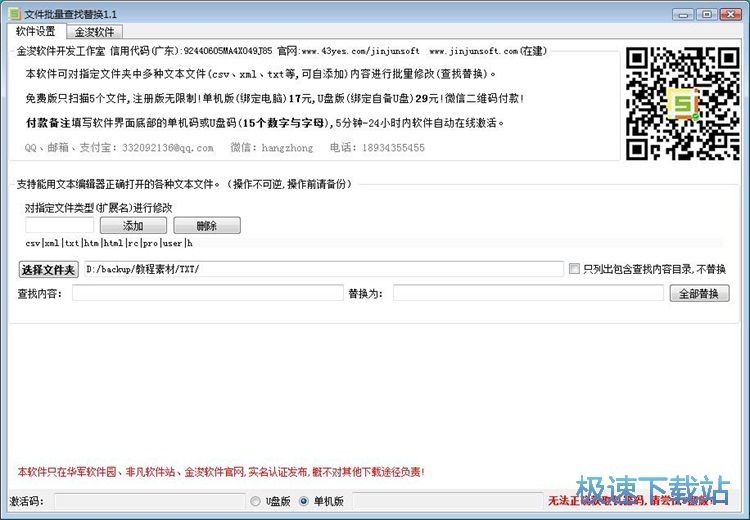Focus the 查找内容 input field
Viewport: 750px width, 520px height.
click(208, 293)
